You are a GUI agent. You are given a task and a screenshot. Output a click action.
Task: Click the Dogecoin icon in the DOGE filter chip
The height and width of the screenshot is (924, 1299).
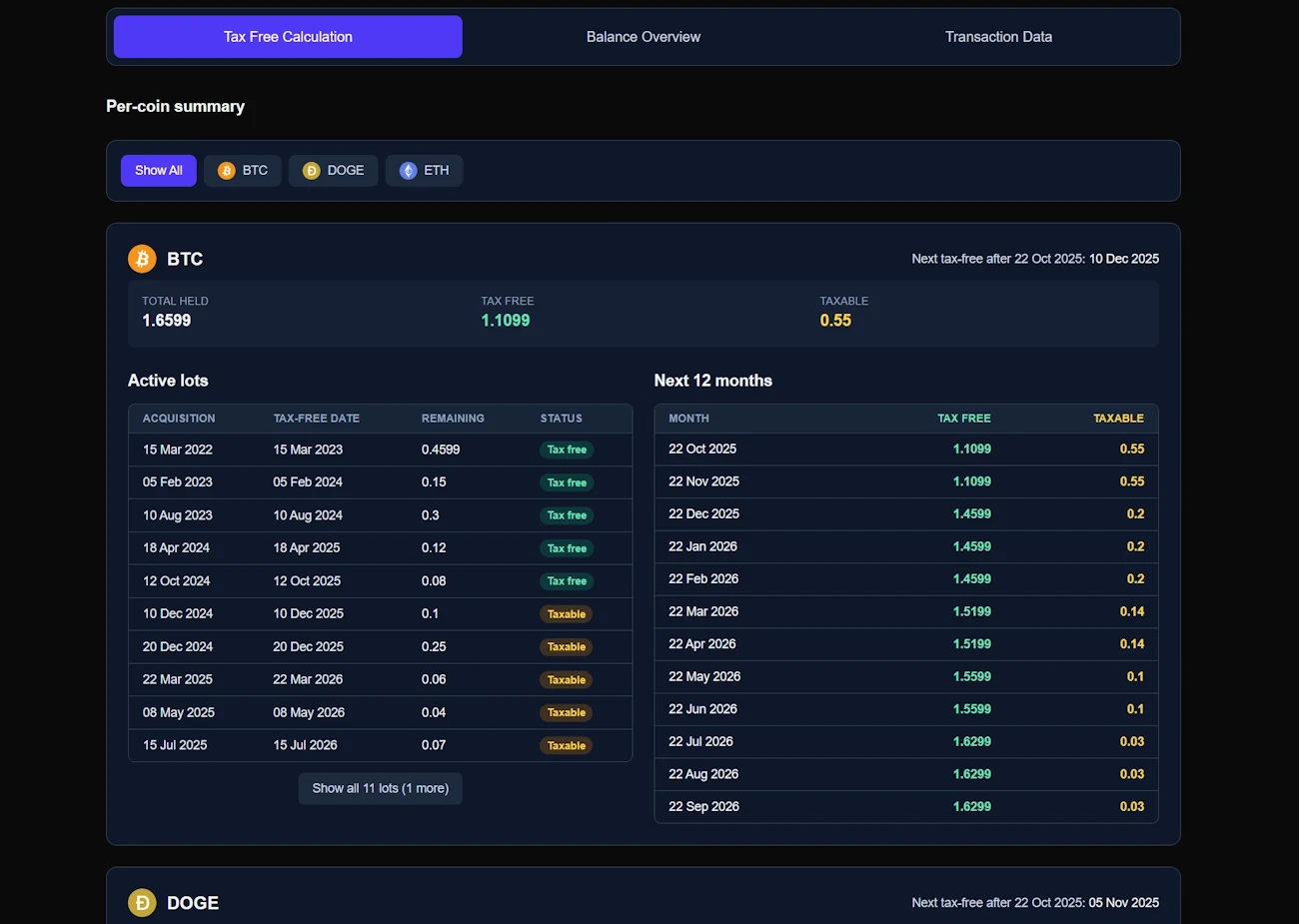coord(312,171)
